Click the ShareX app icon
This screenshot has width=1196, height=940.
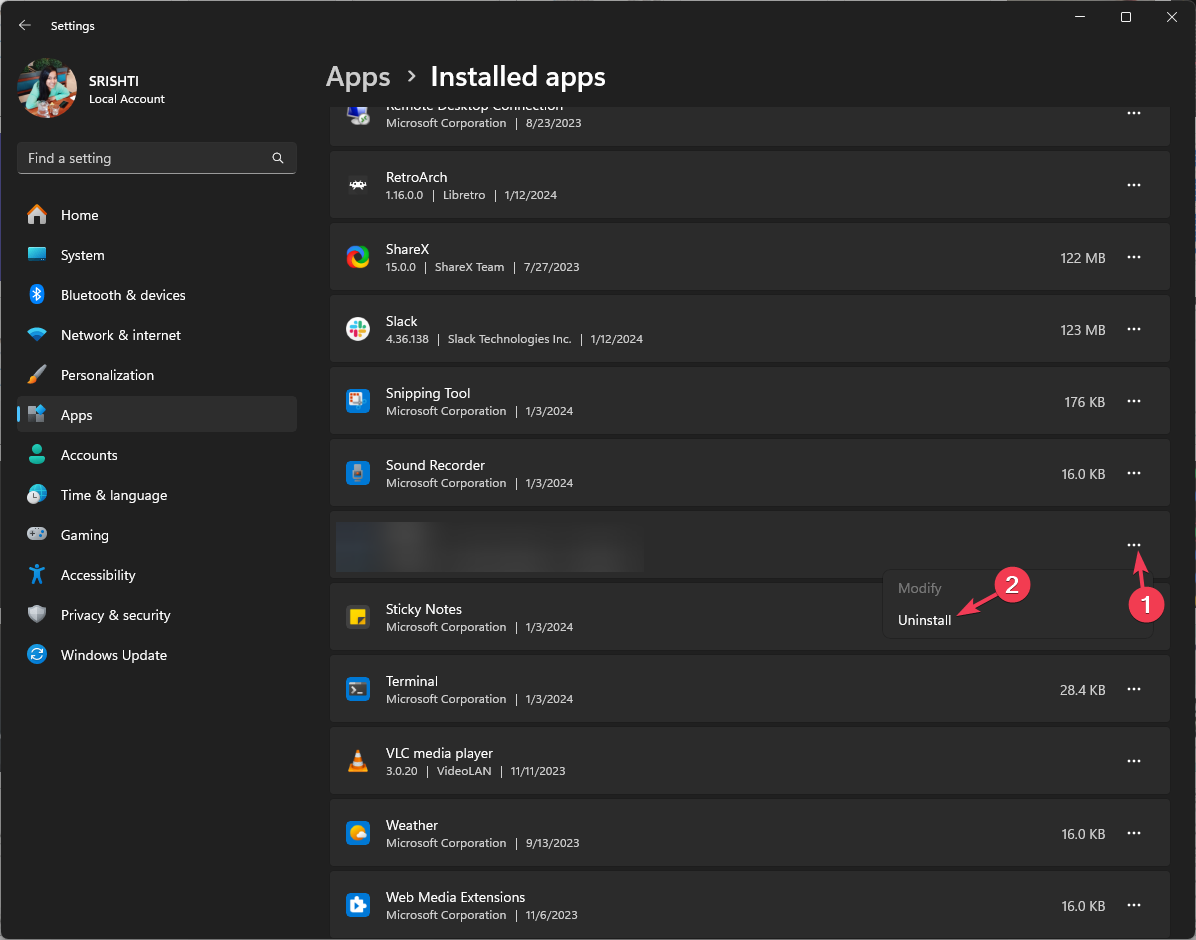click(x=358, y=257)
